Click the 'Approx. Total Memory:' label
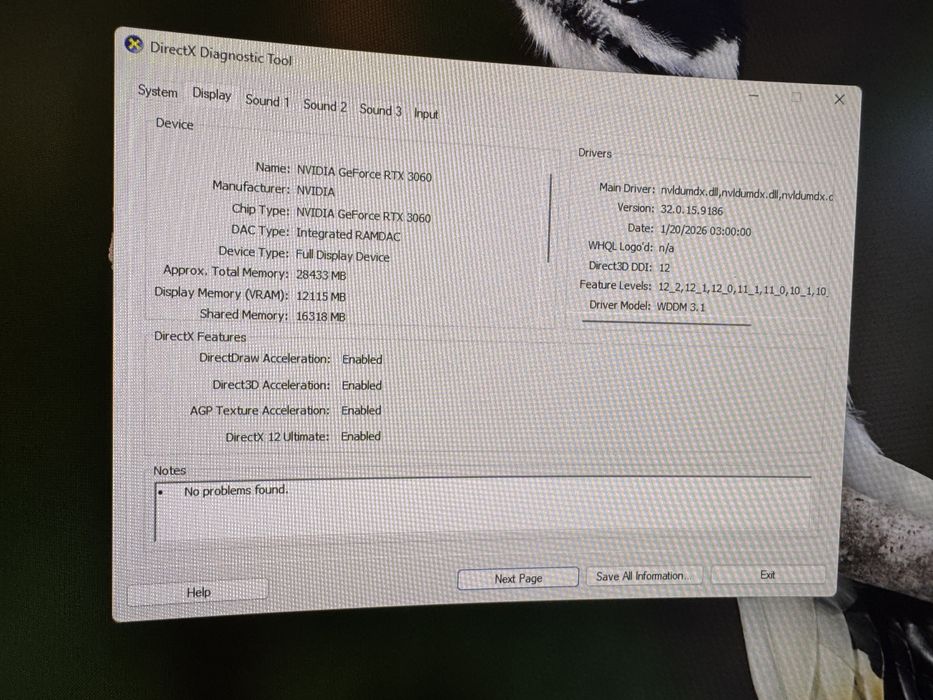 pos(226,271)
